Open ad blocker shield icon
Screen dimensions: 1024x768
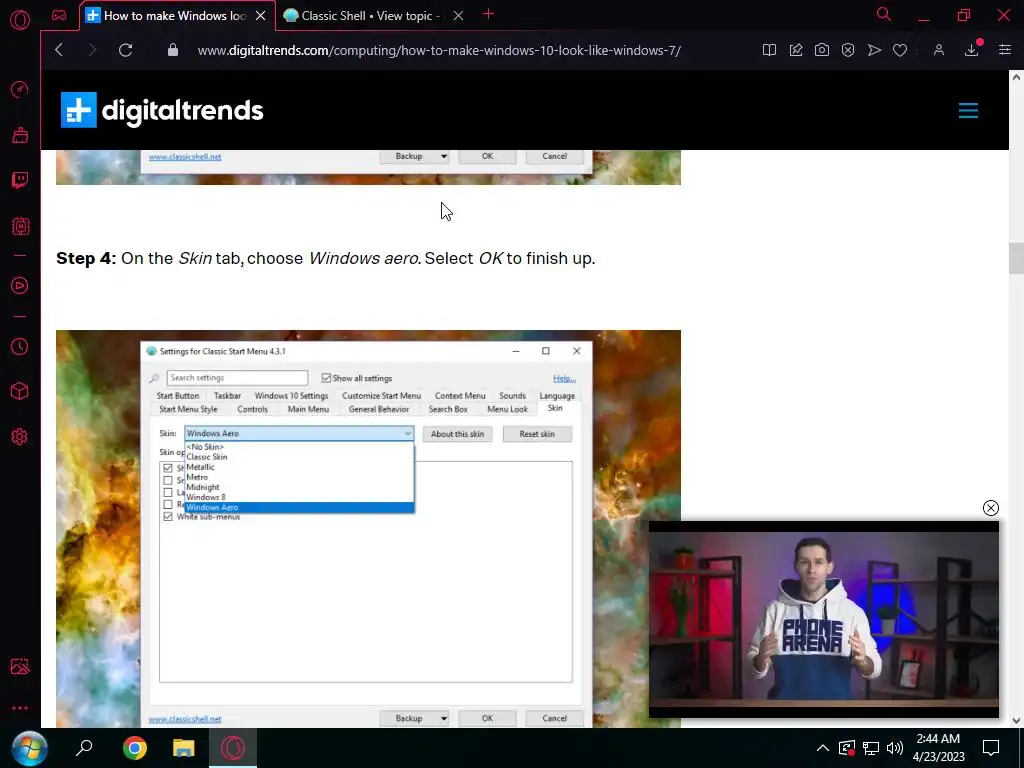[848, 50]
